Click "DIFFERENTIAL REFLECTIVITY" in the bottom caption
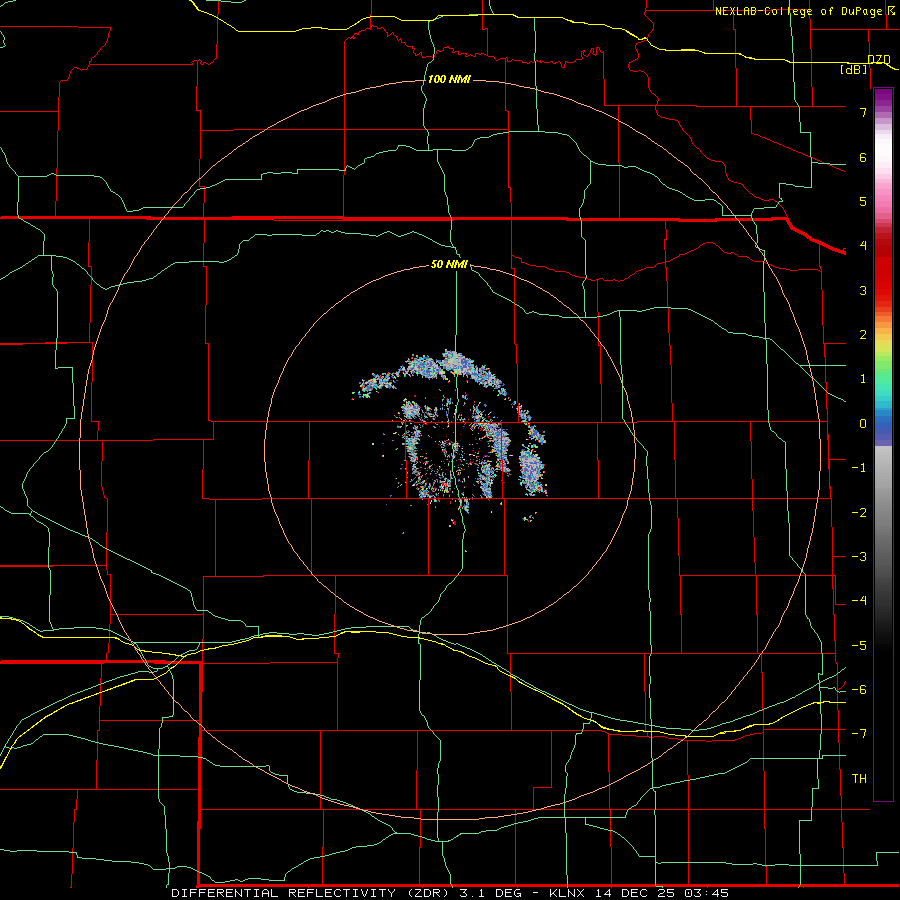Image resolution: width=900 pixels, height=900 pixels. pos(284,893)
